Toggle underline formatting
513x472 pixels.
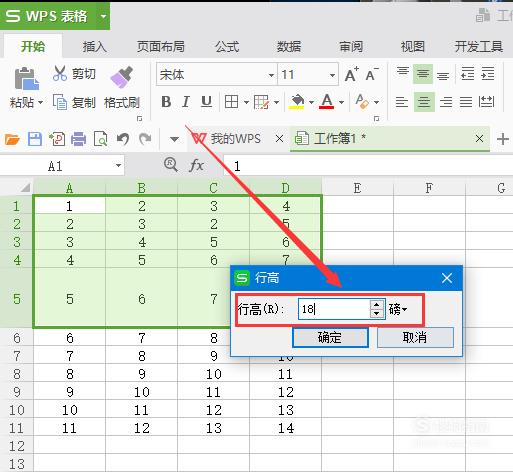pyautogui.click(x=206, y=102)
